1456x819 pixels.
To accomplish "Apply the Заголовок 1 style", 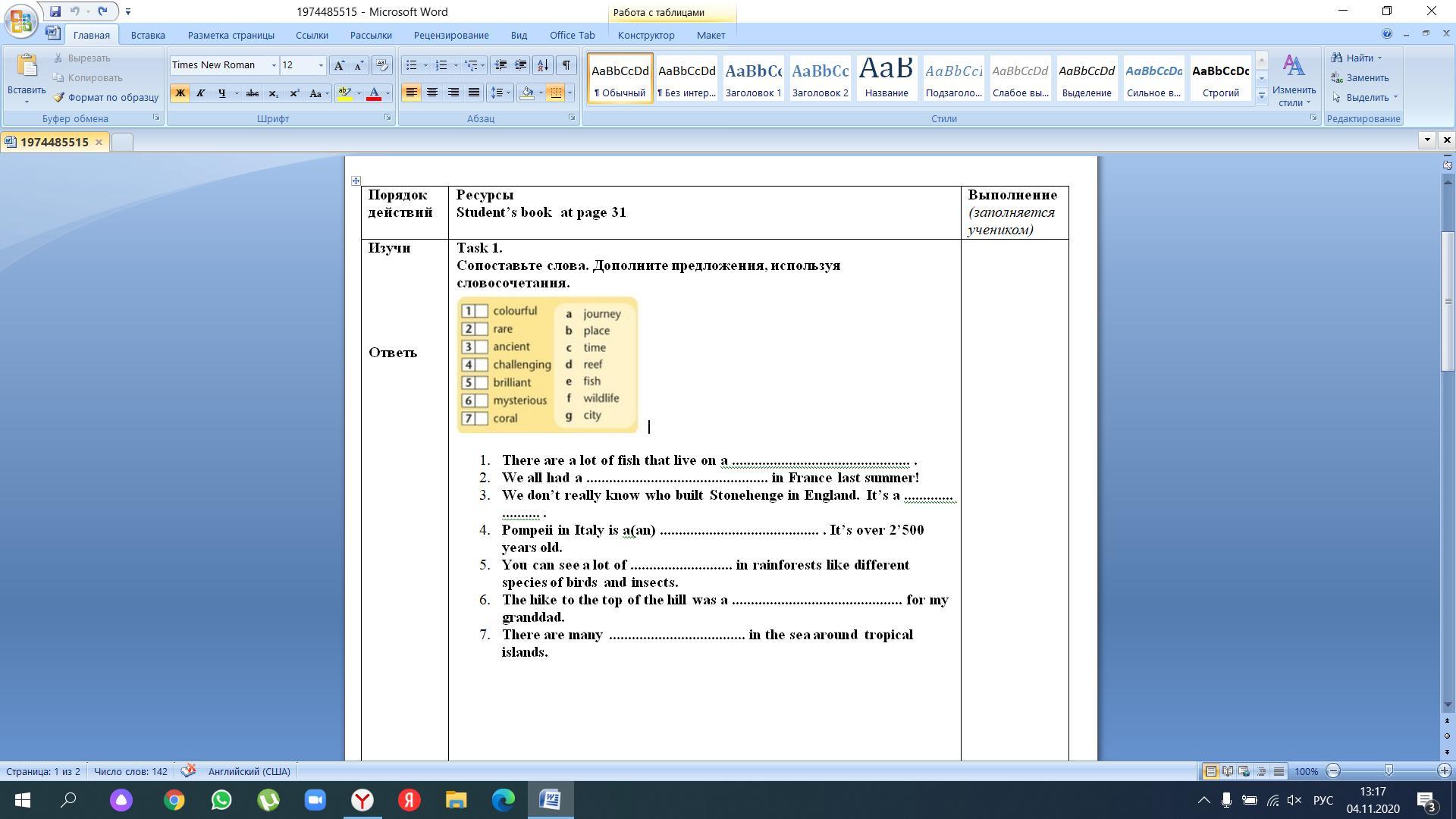I will click(x=752, y=77).
